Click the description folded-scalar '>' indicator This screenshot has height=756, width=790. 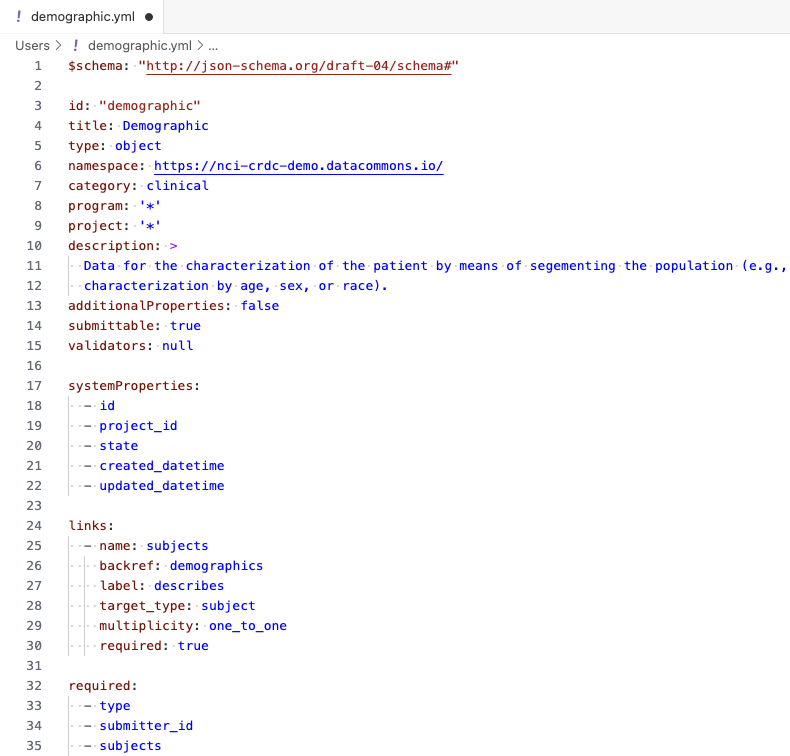click(174, 246)
